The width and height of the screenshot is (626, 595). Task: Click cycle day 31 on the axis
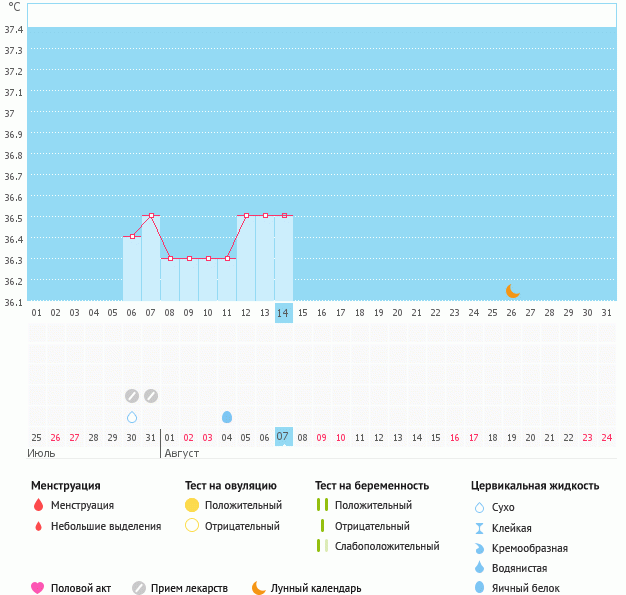(x=607, y=313)
